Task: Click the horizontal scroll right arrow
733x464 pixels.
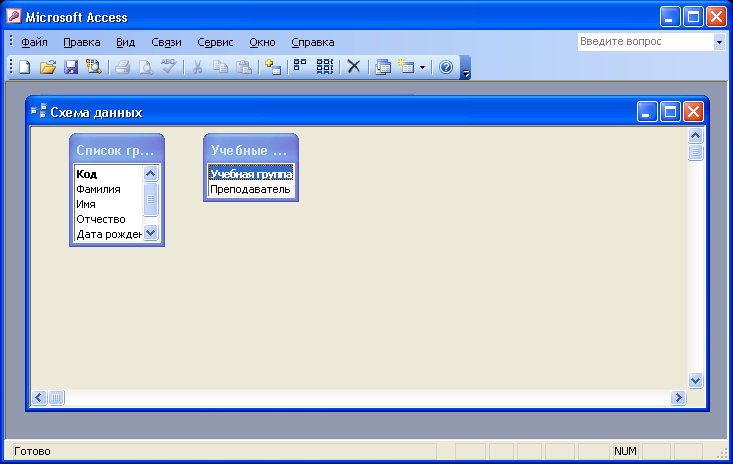Action: (x=678, y=398)
